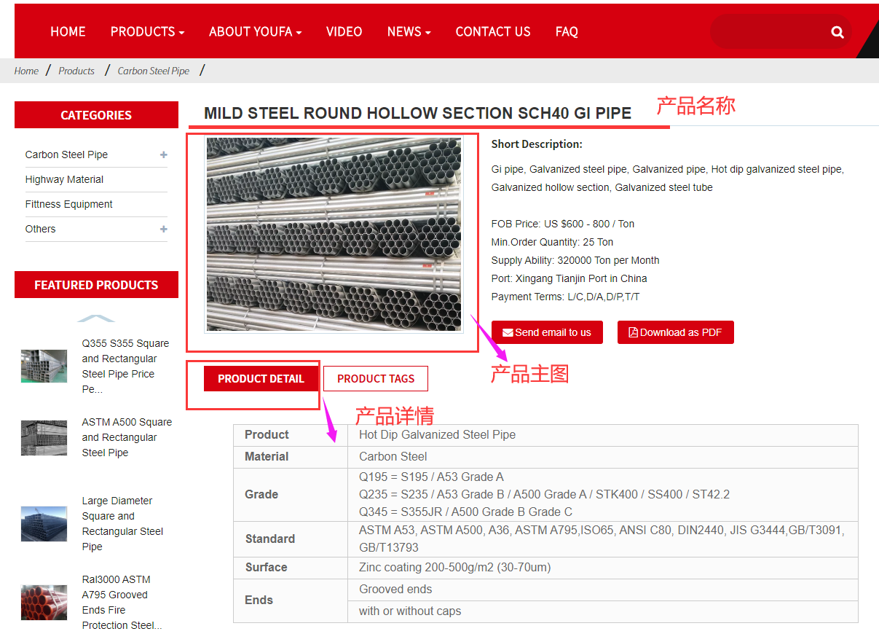This screenshot has height=634, width=879.
Task: Expand the Others category plus icon
Action: point(163,229)
